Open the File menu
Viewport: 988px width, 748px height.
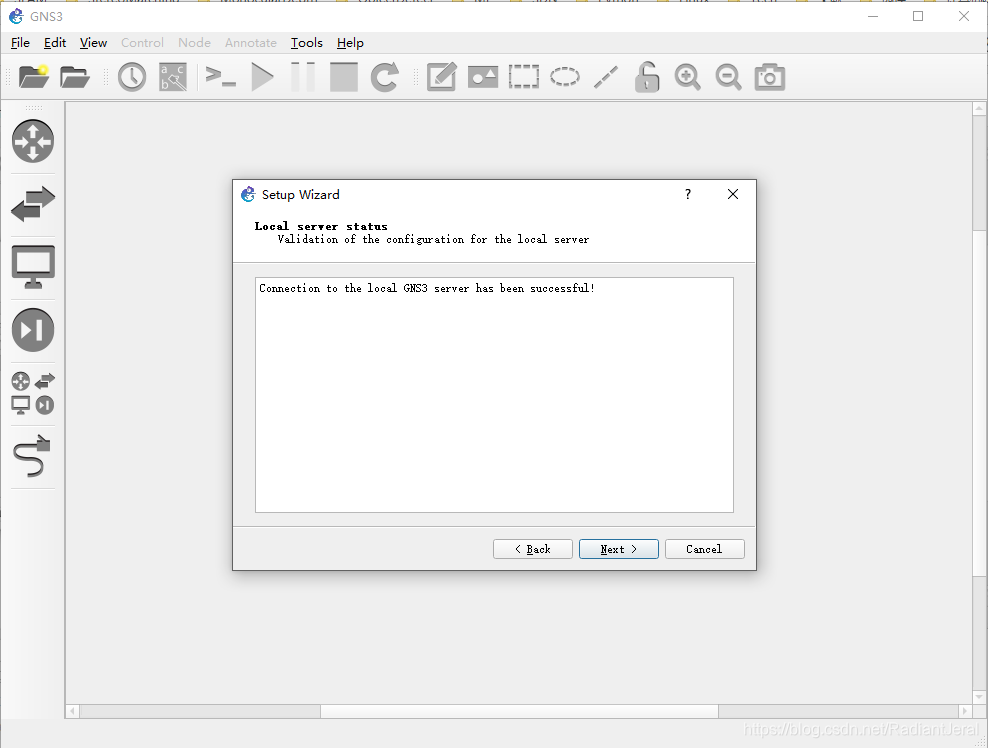[x=20, y=43]
